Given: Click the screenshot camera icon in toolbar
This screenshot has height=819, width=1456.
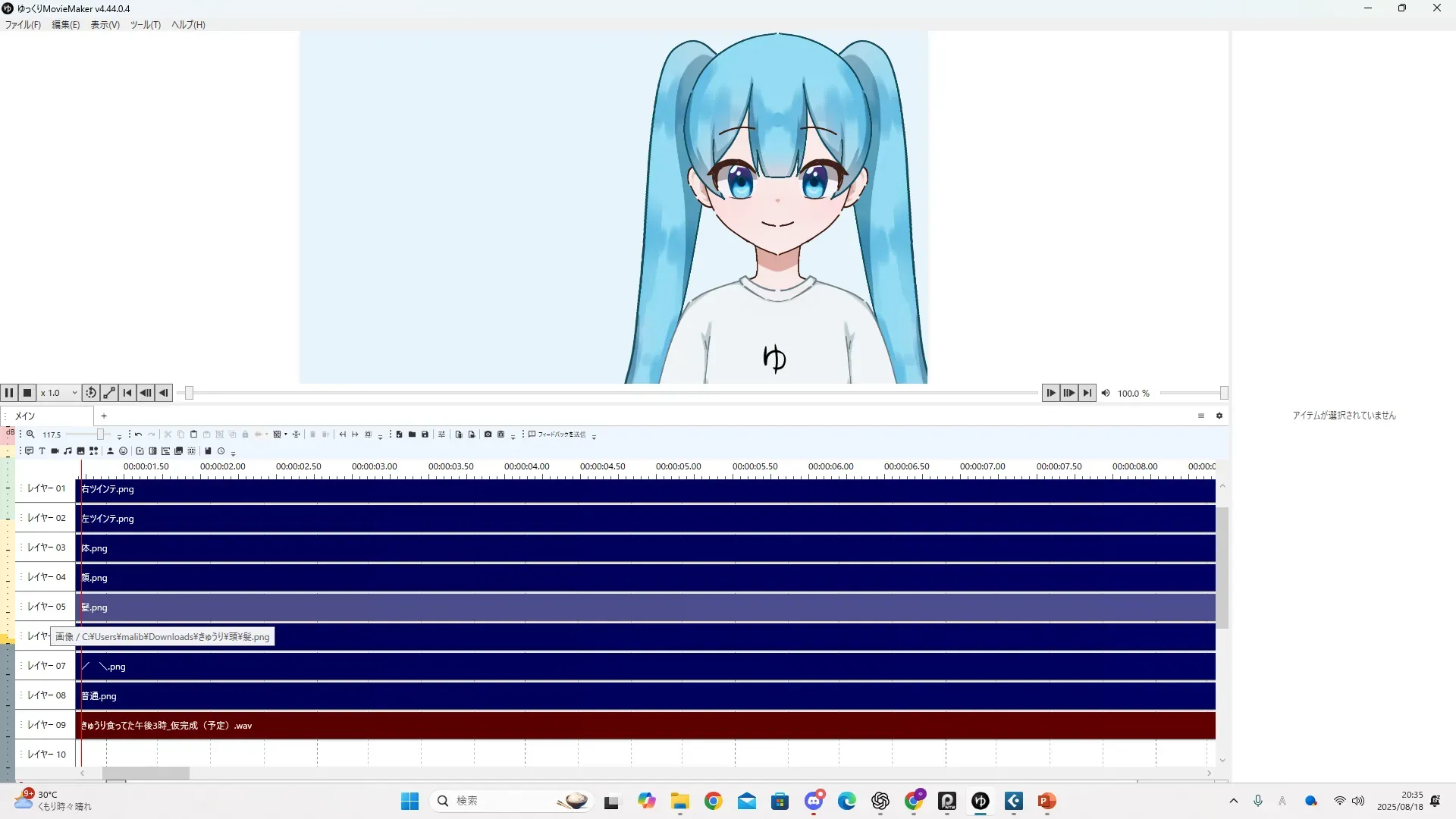Looking at the screenshot, I should tap(488, 435).
